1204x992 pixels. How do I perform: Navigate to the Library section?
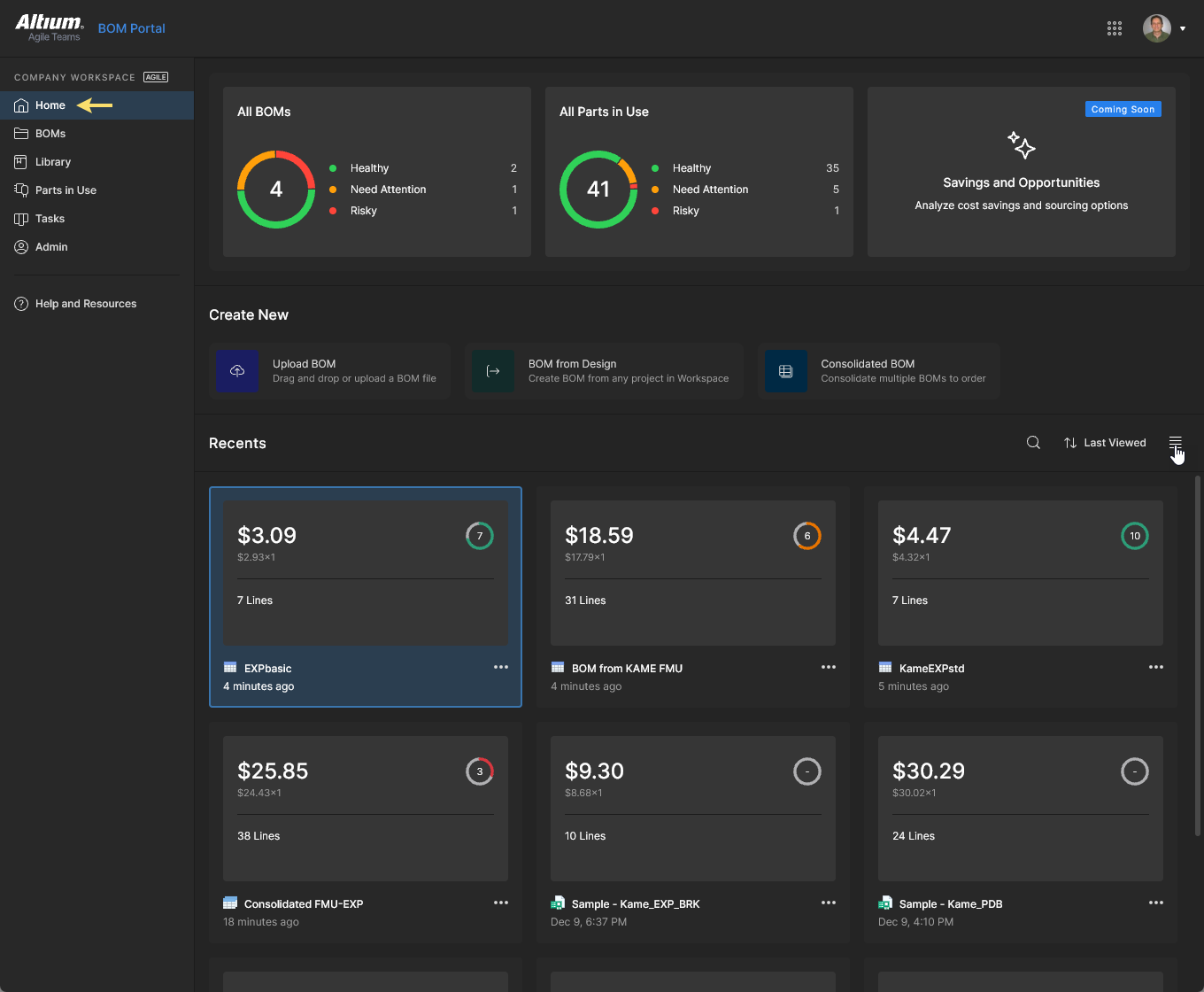[x=53, y=162]
